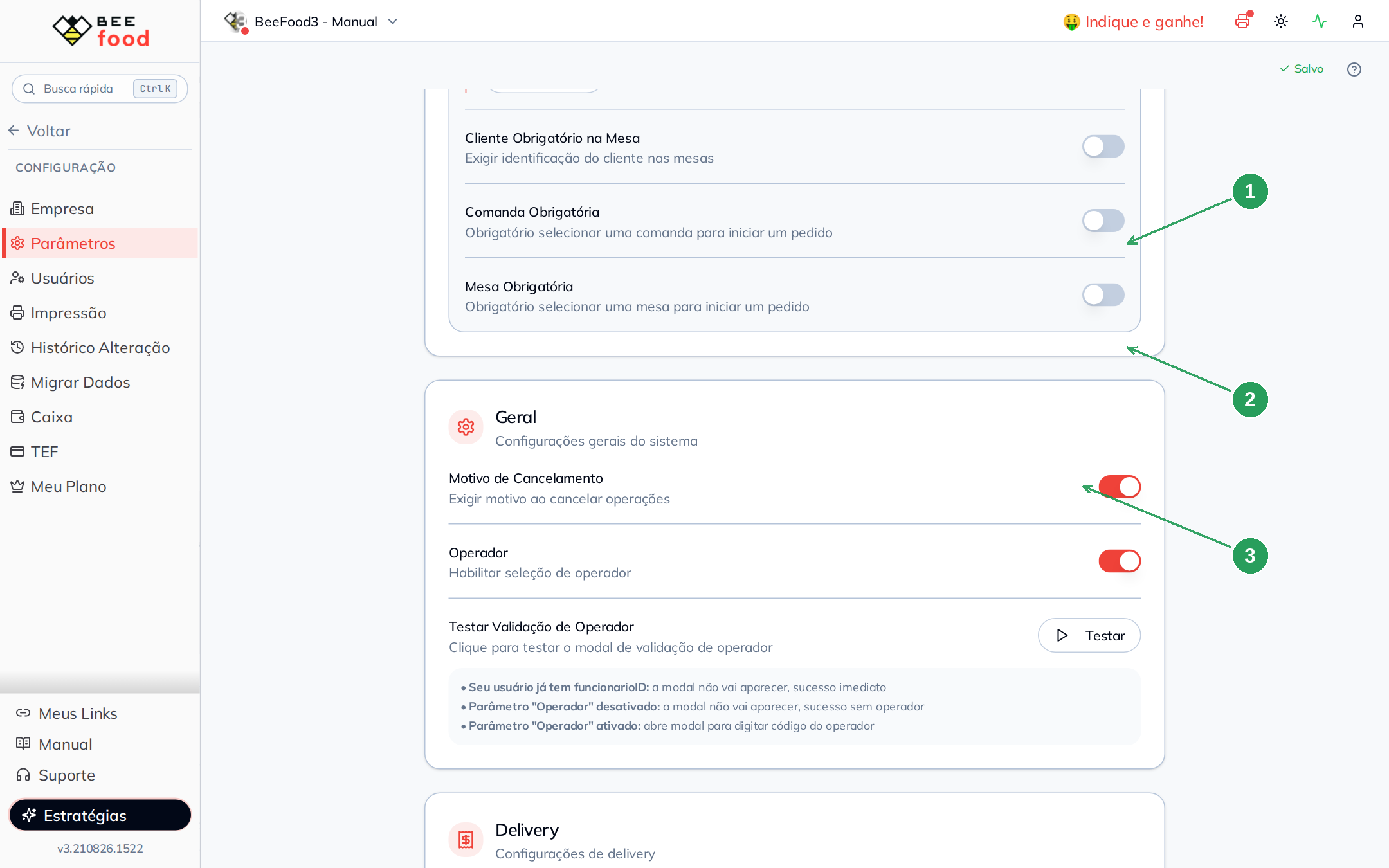Enable Mesa Obrigatória toggle
This screenshot has height=868, width=1389.
(1103, 295)
